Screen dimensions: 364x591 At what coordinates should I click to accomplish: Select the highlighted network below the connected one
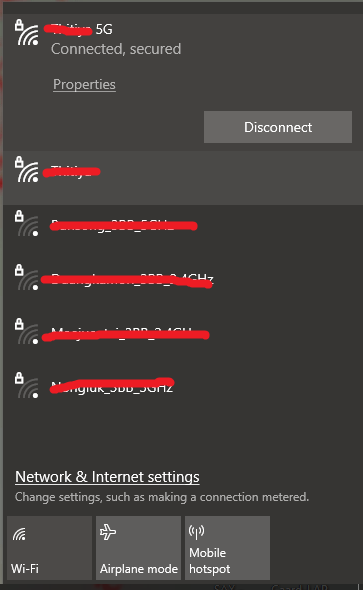pos(183,178)
